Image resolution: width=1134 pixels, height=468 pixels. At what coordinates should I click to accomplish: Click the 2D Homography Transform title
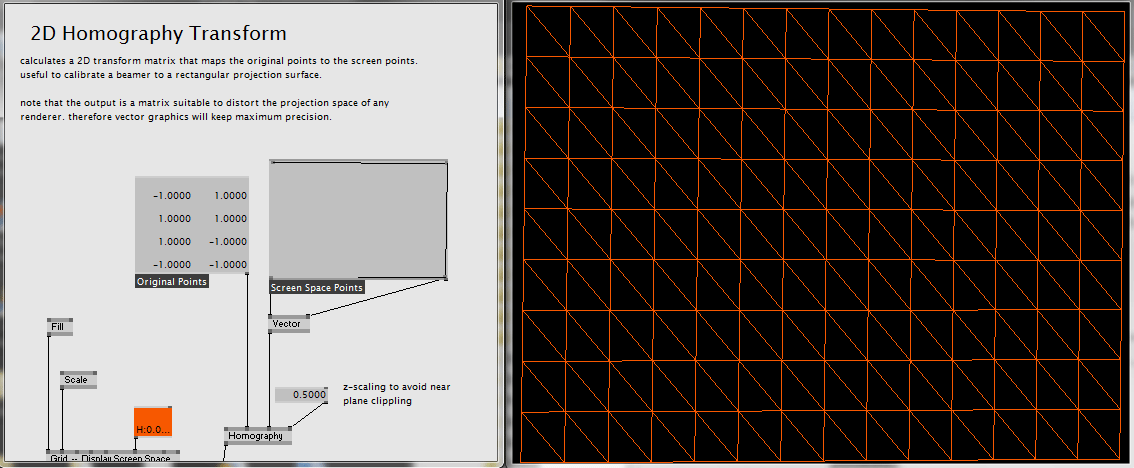(x=159, y=33)
